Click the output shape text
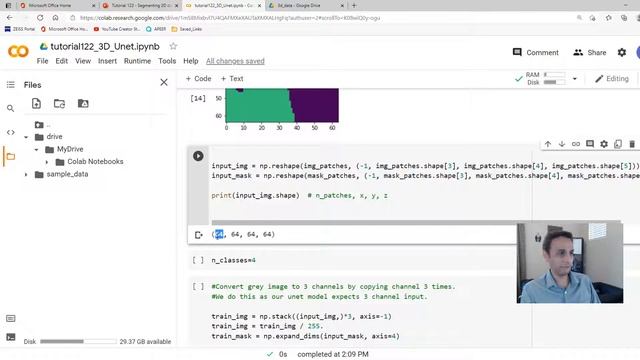Image resolution: width=640 pixels, height=360 pixels. tap(243, 234)
